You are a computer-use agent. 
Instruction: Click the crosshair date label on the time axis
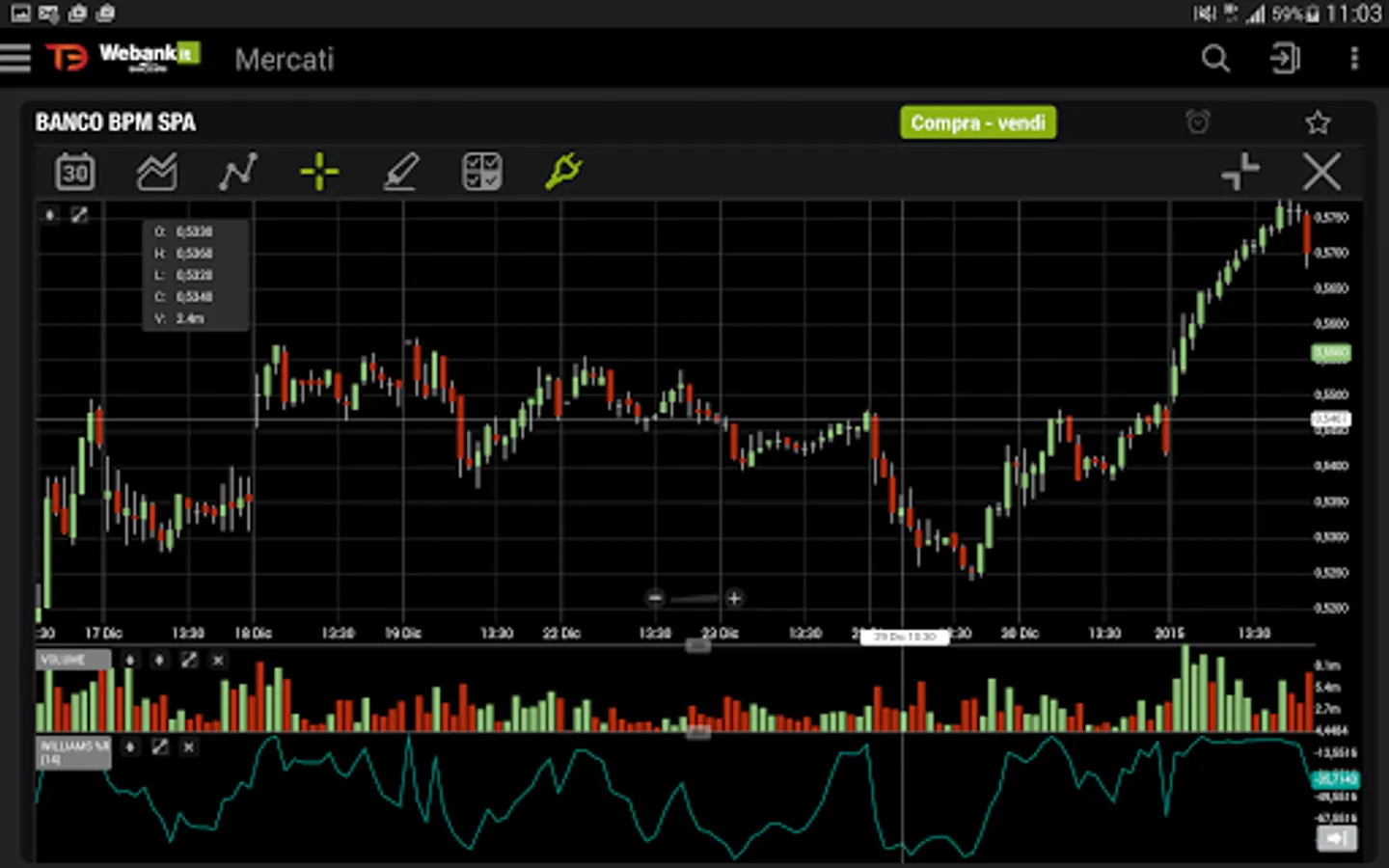tap(904, 637)
